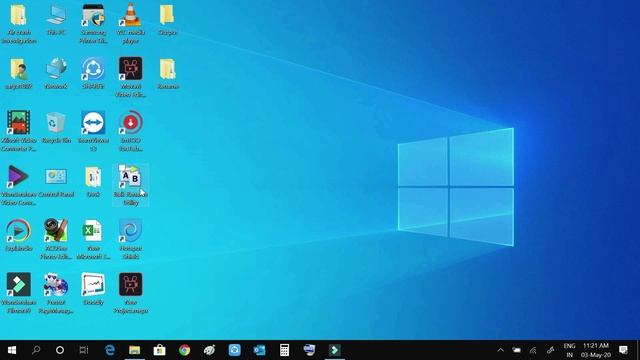
Task: Select the whiteboard chart app shortcut
Action: [x=93, y=290]
